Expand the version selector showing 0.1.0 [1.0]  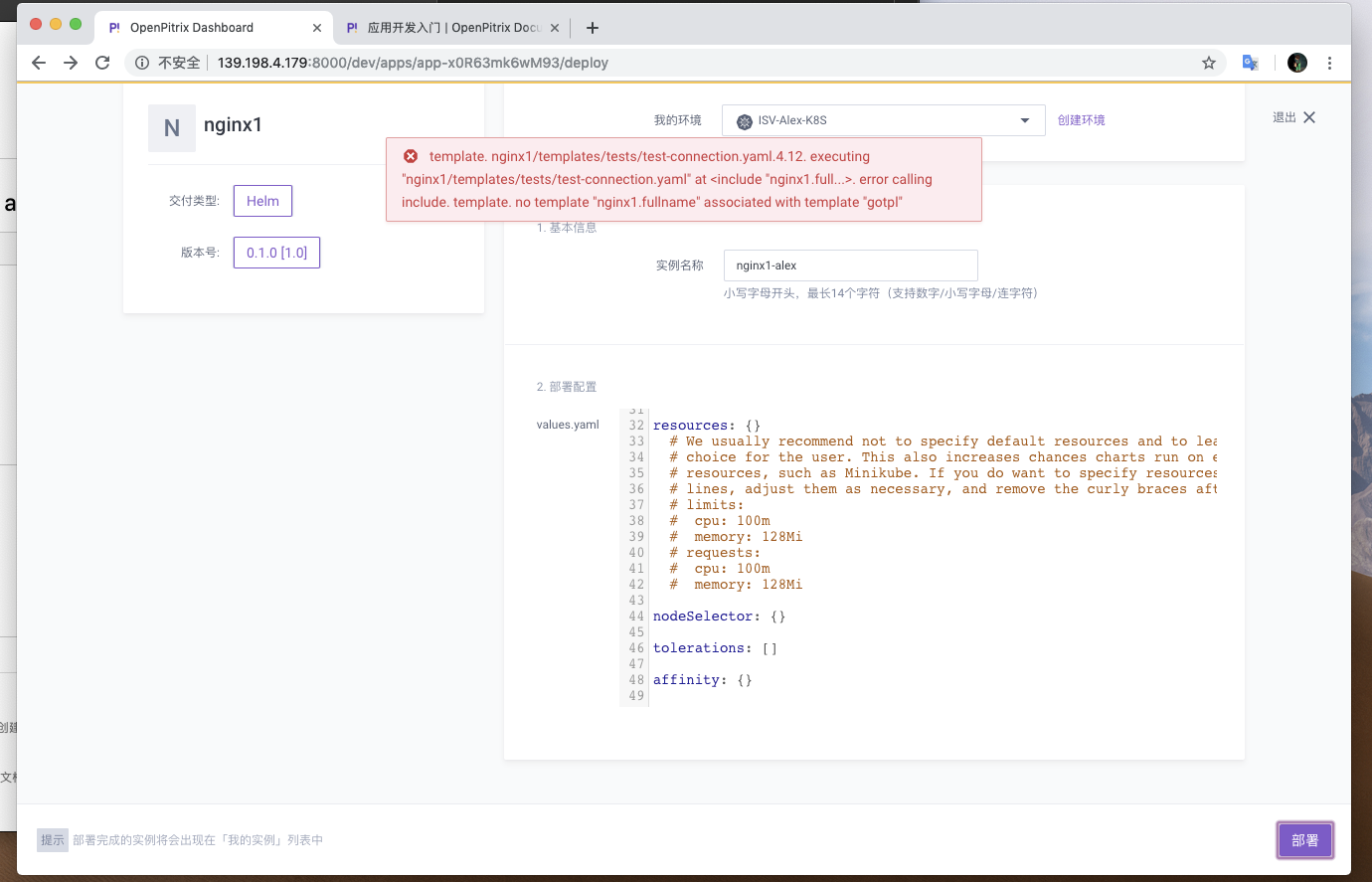276,253
